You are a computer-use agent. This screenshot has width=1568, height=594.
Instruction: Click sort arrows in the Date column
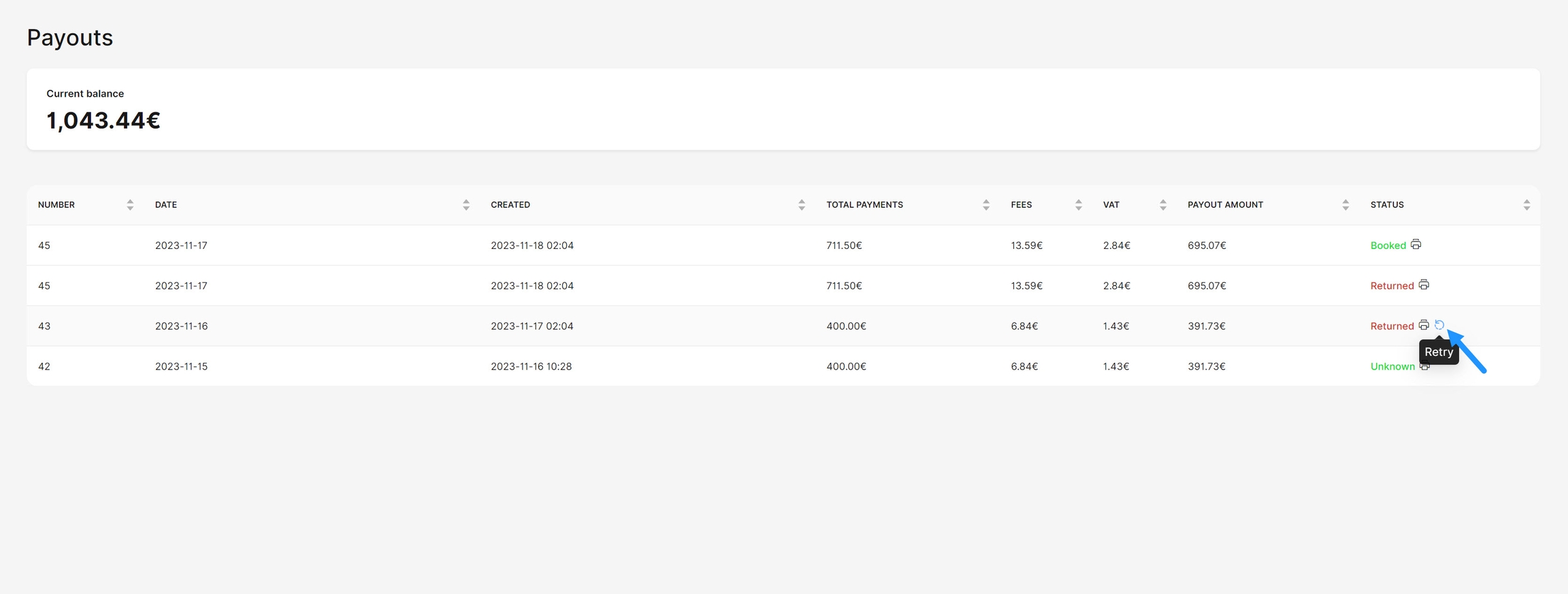(466, 205)
